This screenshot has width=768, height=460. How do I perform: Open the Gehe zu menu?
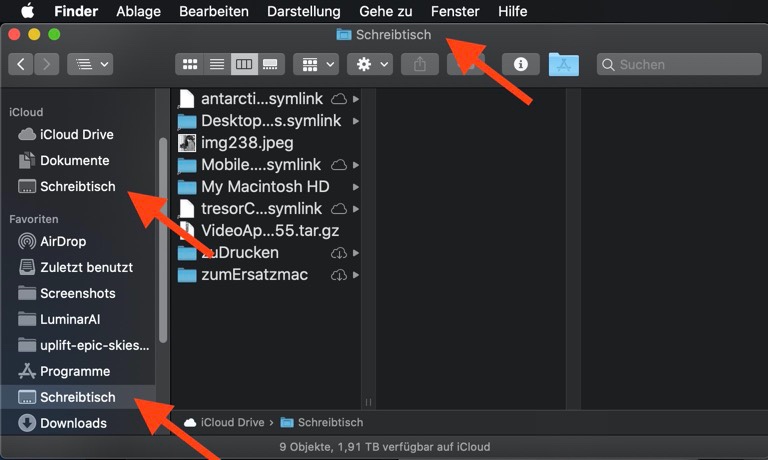tap(385, 11)
